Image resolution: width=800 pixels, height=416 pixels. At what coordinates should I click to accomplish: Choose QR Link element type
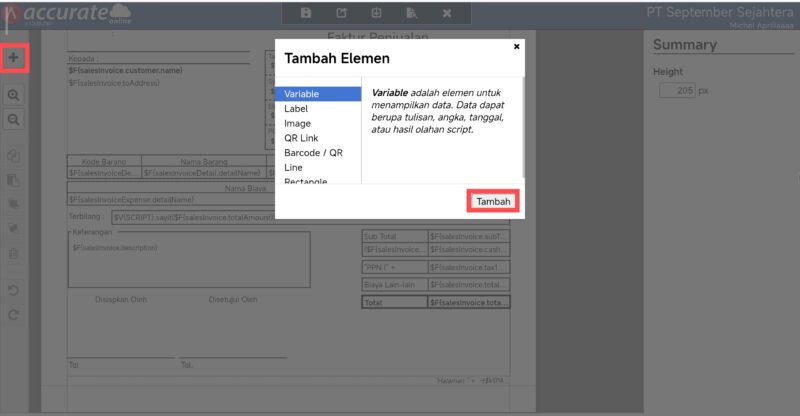click(x=318, y=138)
